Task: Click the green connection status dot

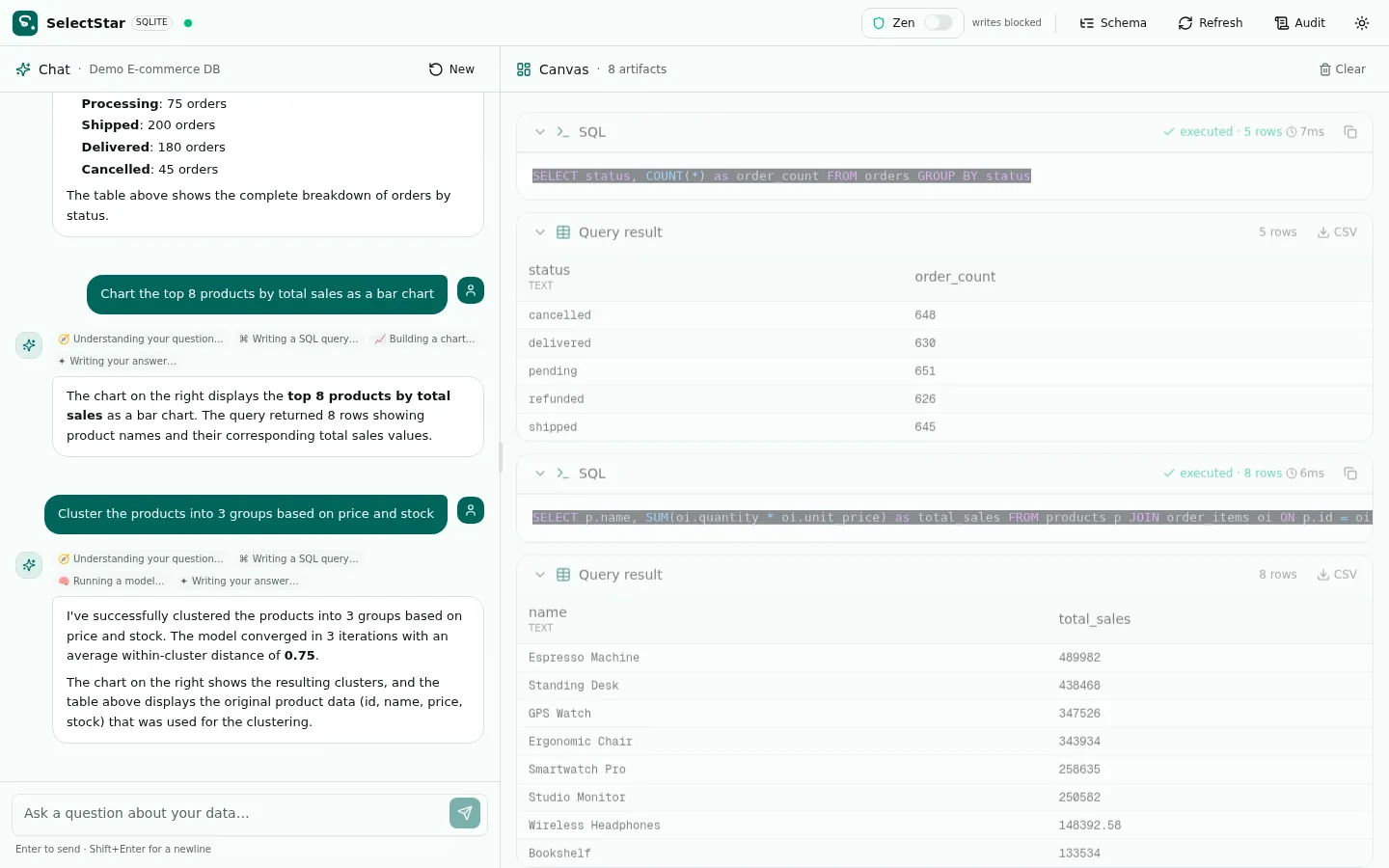Action: tap(188, 23)
